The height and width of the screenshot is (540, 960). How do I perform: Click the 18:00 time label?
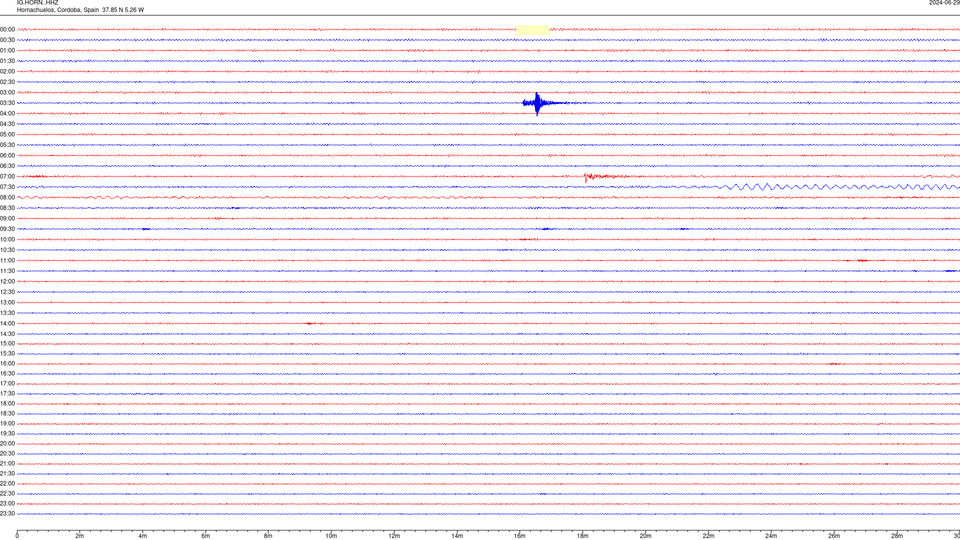click(7, 403)
